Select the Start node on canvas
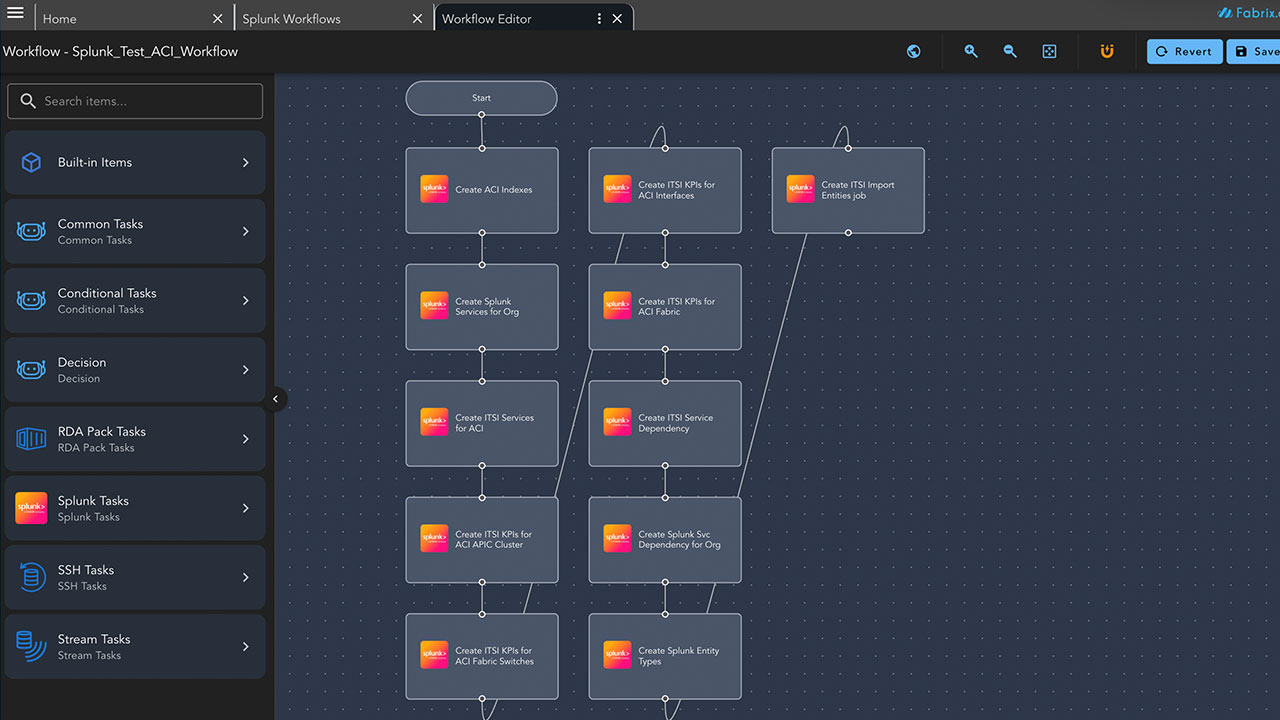 (x=481, y=98)
